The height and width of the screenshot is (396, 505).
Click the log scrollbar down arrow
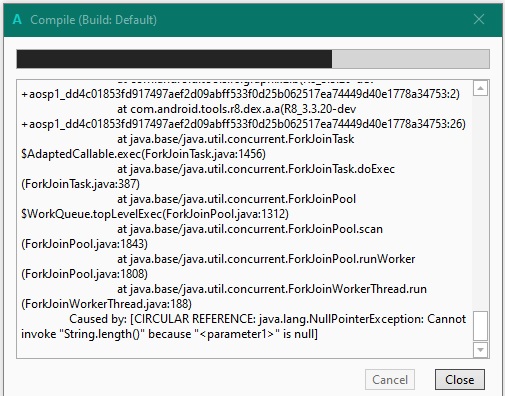pos(480,350)
